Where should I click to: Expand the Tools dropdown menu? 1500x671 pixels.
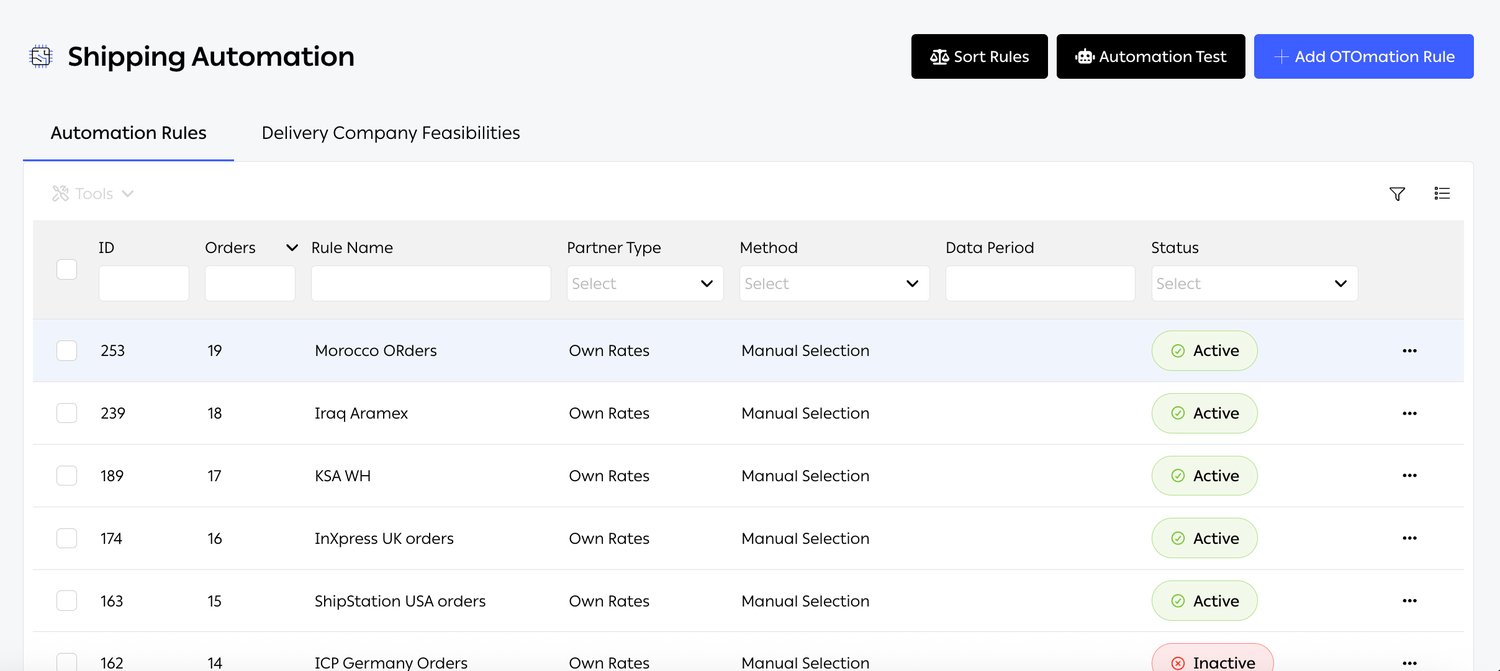click(x=93, y=194)
